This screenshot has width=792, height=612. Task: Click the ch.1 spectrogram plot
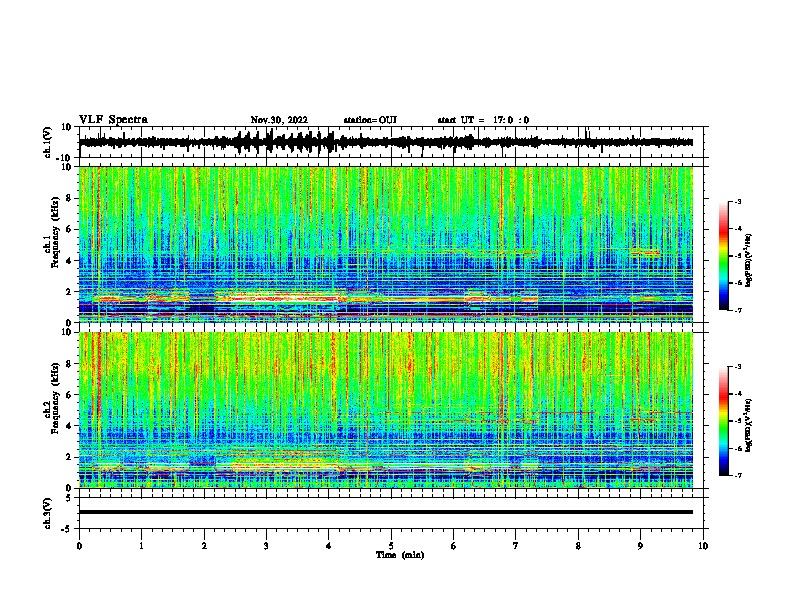click(386, 244)
